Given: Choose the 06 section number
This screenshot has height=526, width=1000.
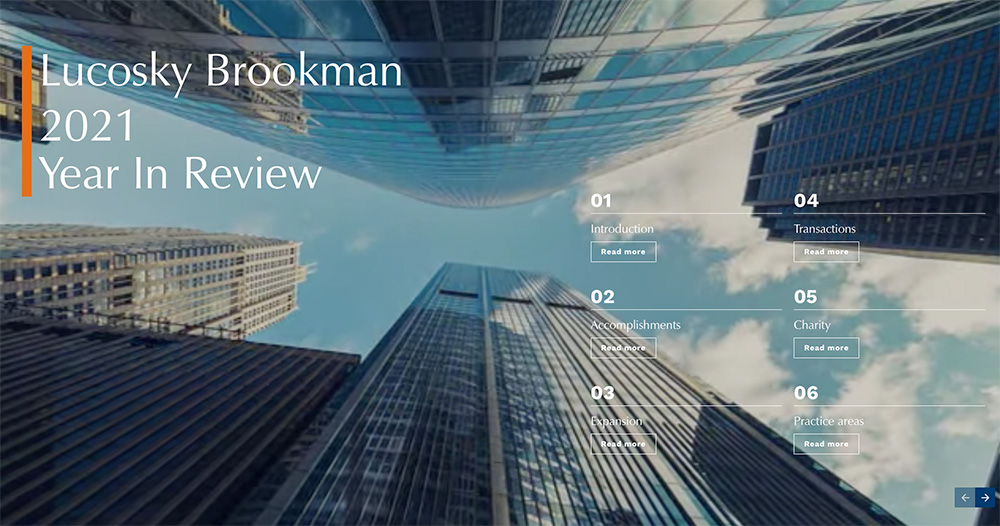Looking at the screenshot, I should [x=806, y=393].
